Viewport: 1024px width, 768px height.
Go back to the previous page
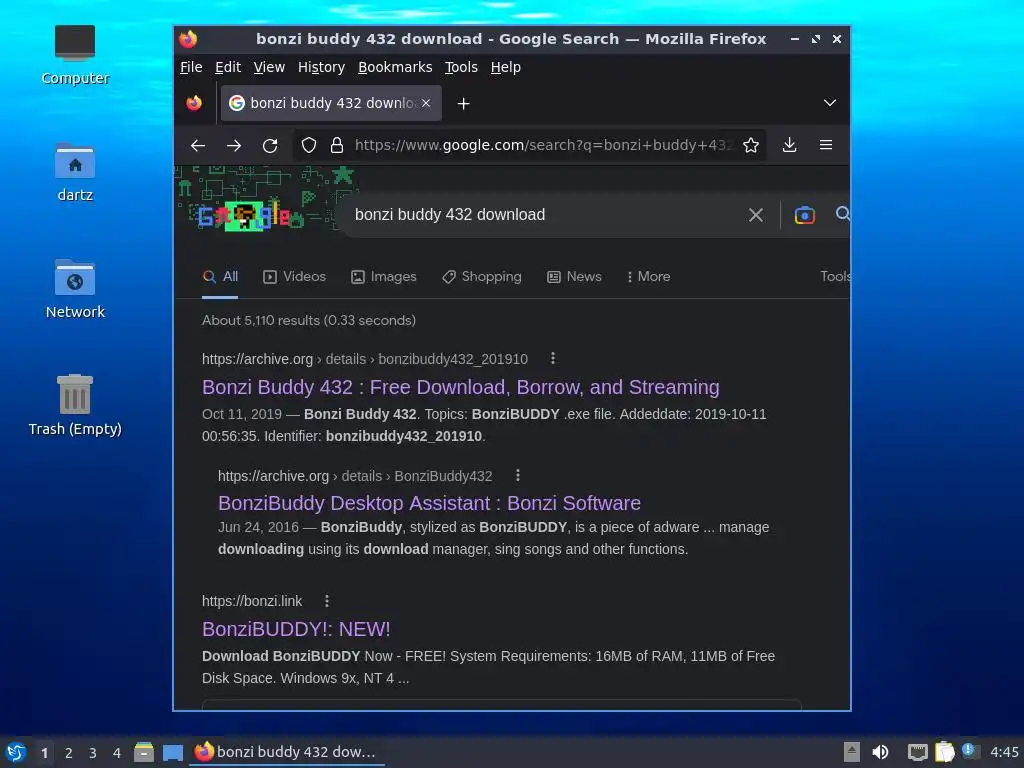(x=198, y=146)
